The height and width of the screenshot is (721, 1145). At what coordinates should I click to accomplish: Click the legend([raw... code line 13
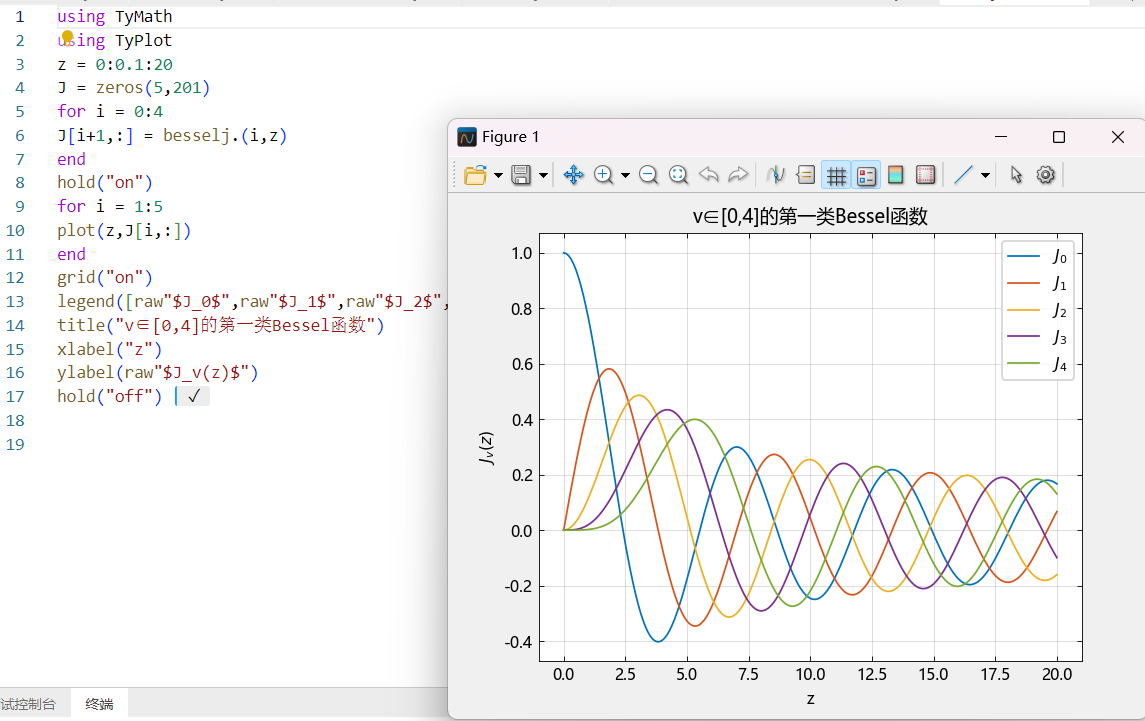point(252,302)
